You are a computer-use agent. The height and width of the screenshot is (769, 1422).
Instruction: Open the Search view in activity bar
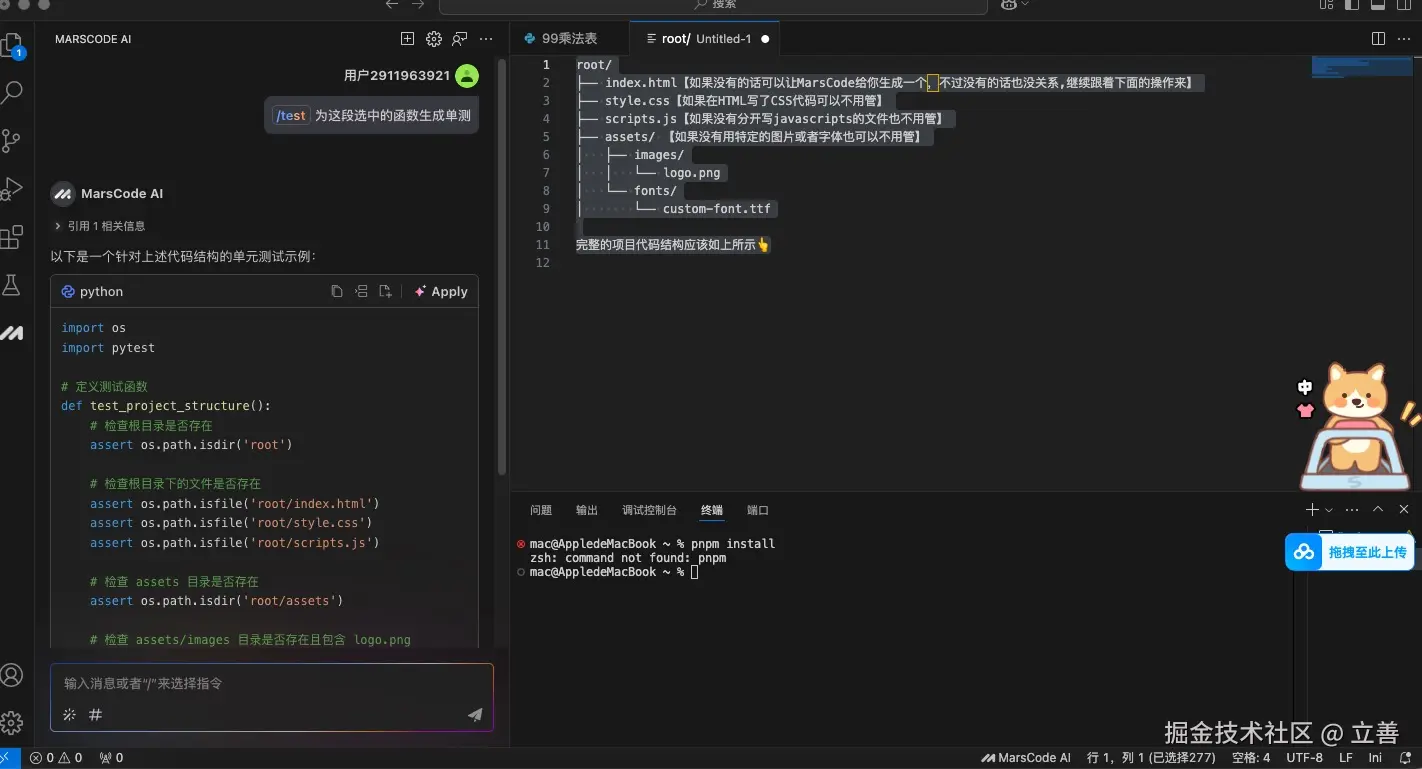pyautogui.click(x=12, y=93)
